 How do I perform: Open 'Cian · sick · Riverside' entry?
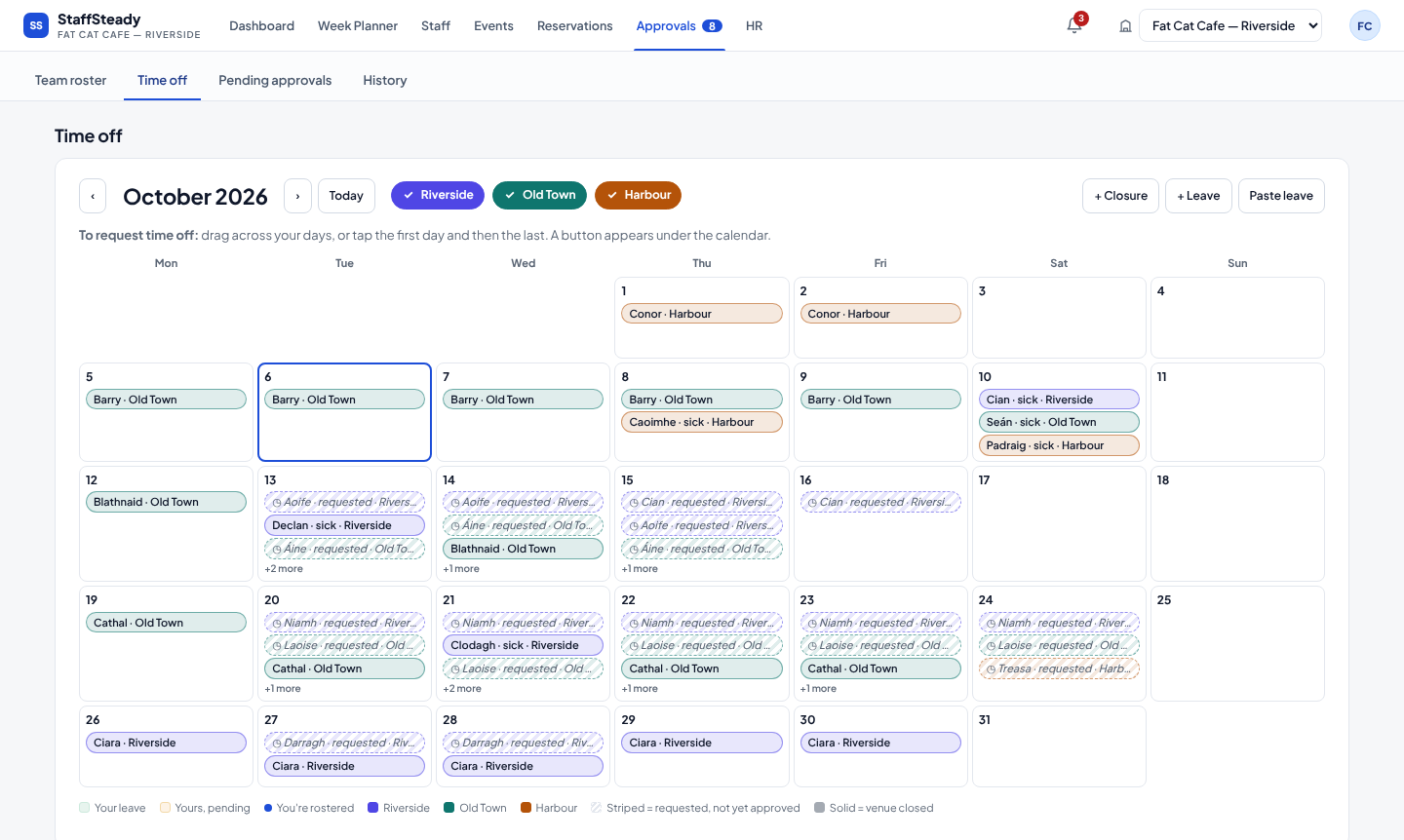pos(1059,400)
